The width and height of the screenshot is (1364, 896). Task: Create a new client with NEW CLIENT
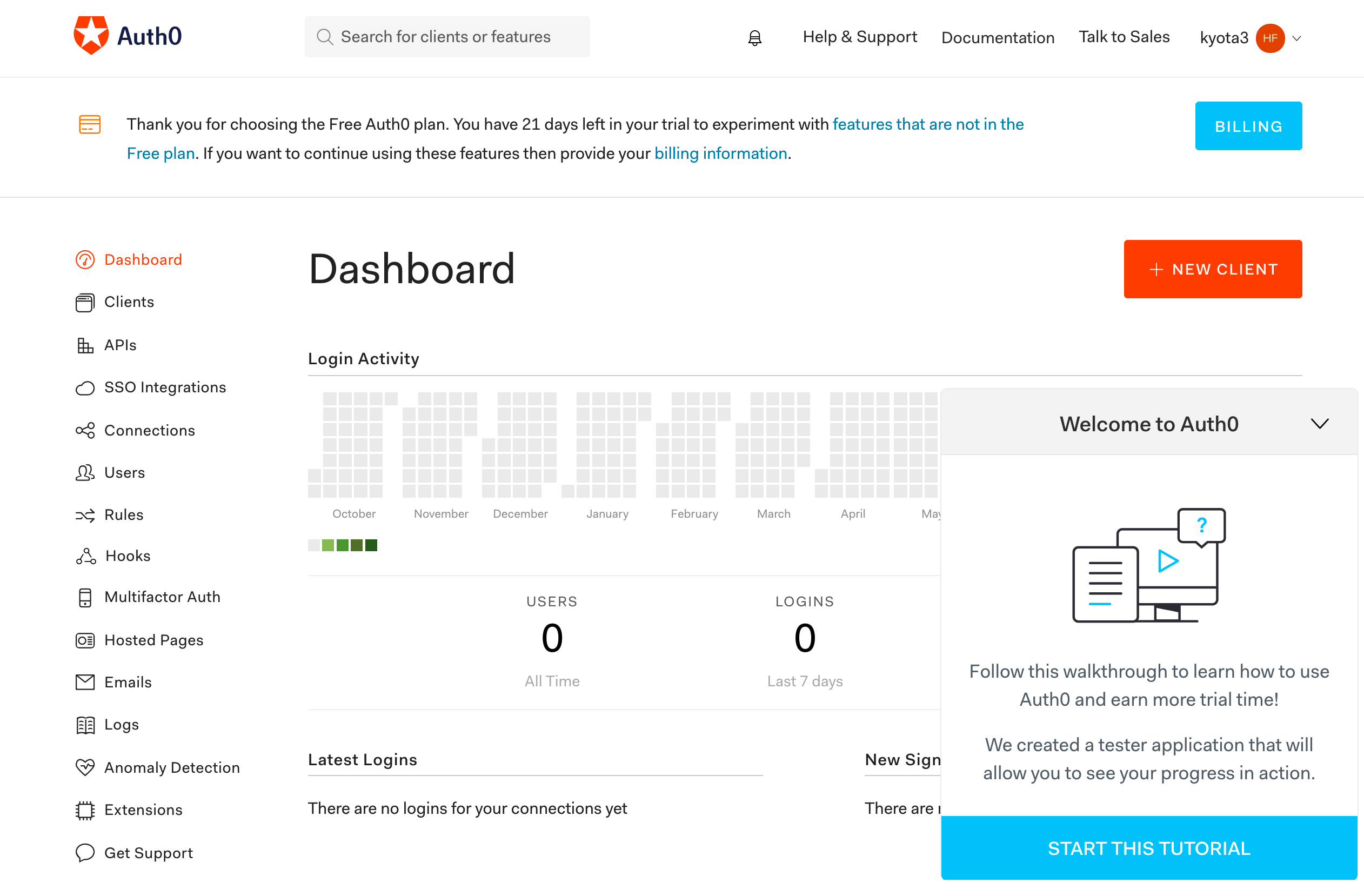coord(1213,269)
